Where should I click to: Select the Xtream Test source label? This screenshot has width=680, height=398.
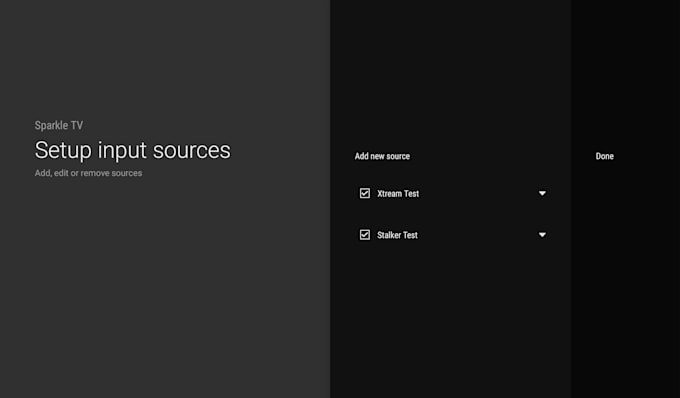tap(398, 193)
